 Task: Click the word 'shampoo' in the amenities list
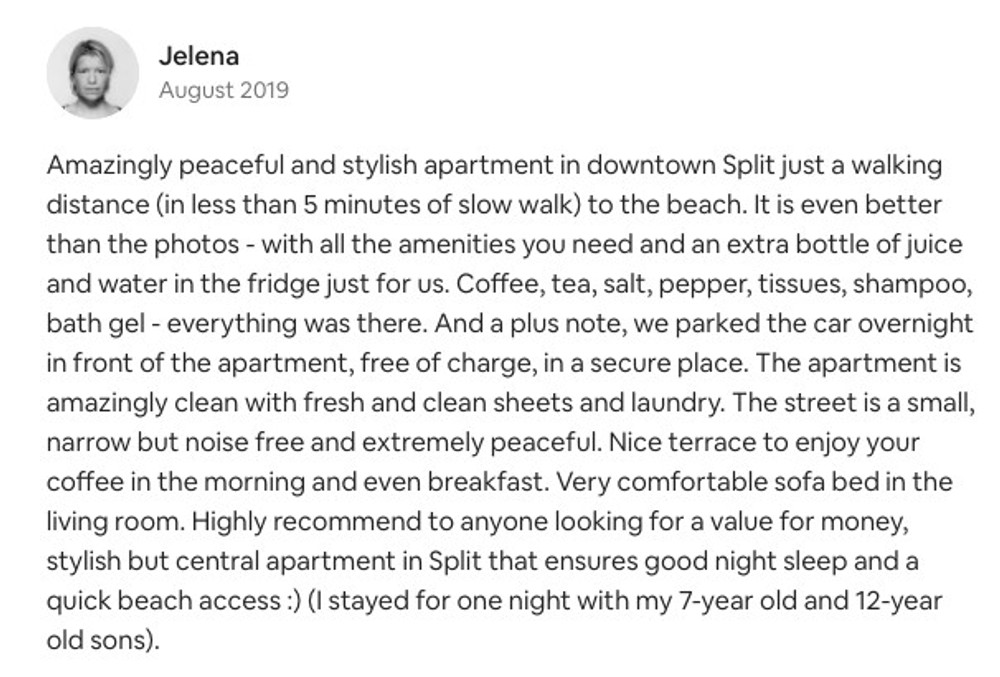(911, 284)
